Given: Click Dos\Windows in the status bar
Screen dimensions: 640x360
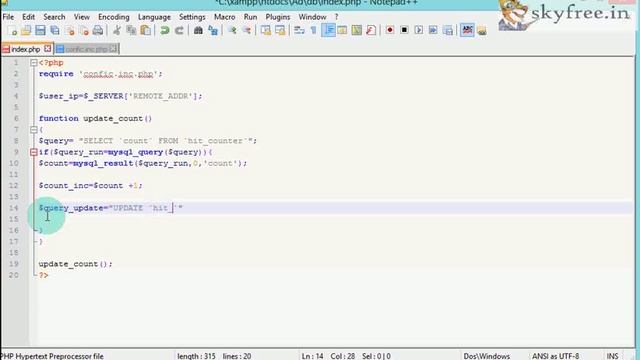Looking at the screenshot, I should pos(487,356).
